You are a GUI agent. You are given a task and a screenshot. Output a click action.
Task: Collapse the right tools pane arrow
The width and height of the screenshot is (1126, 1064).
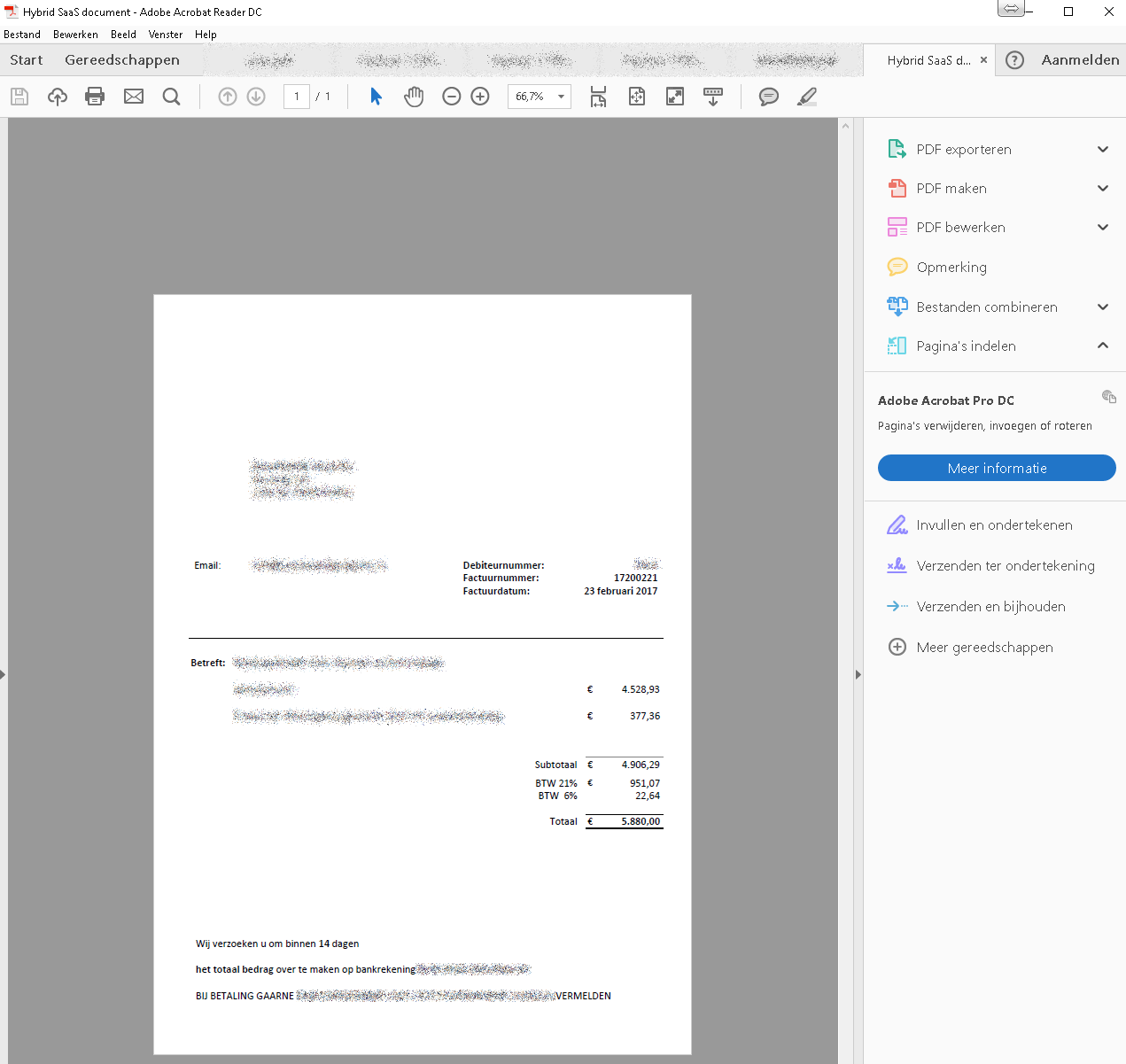[x=858, y=675]
